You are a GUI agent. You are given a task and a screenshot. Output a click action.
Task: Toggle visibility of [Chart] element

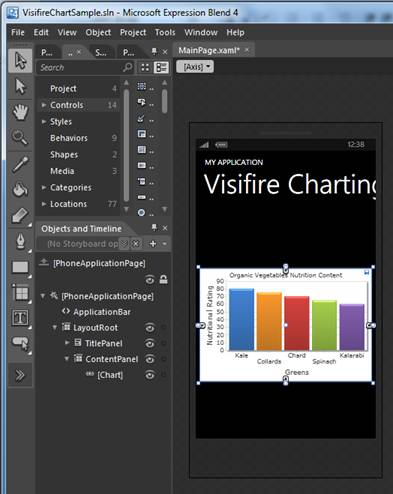150,375
